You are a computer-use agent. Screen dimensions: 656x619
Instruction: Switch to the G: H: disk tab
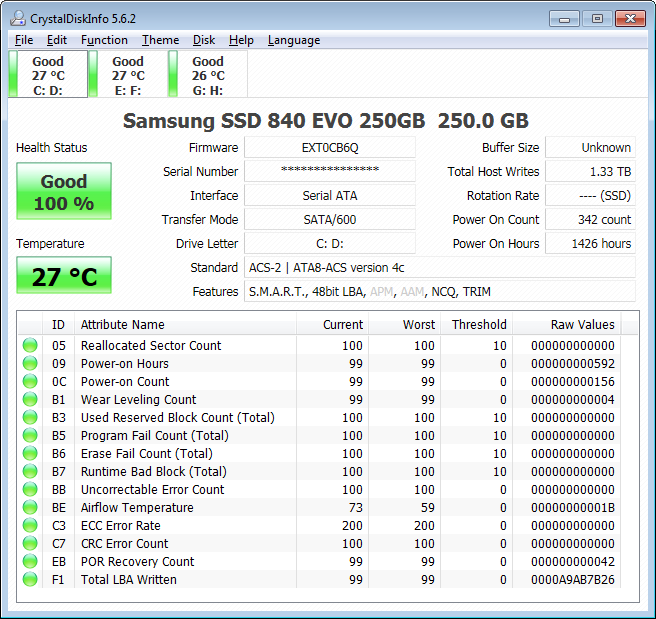[x=208, y=74]
